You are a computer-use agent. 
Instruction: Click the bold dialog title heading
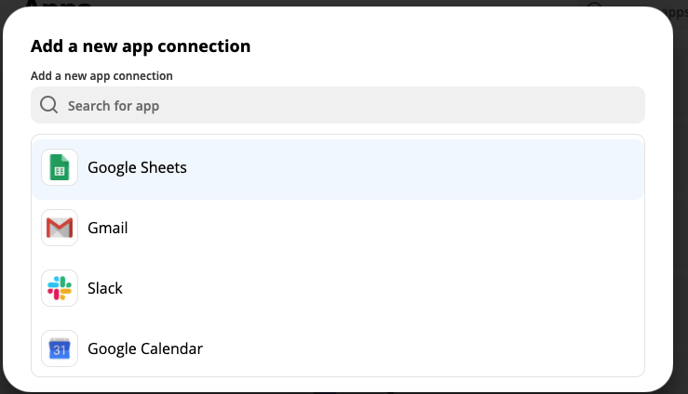tap(140, 47)
